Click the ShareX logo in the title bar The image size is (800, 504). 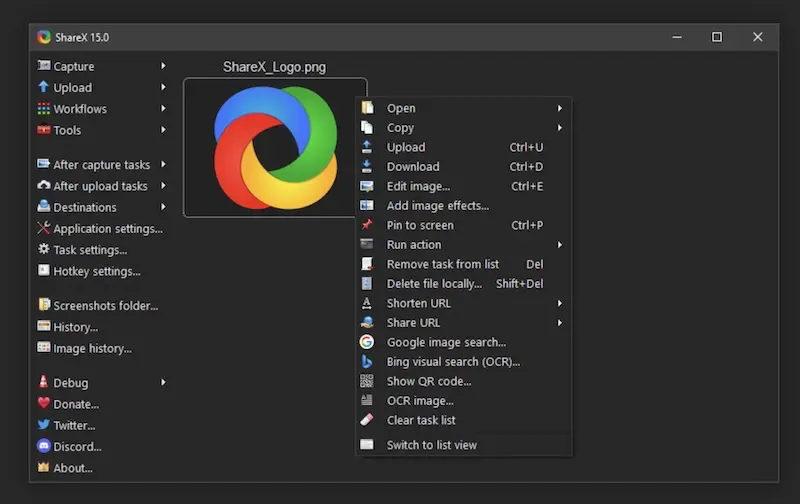tap(44, 37)
